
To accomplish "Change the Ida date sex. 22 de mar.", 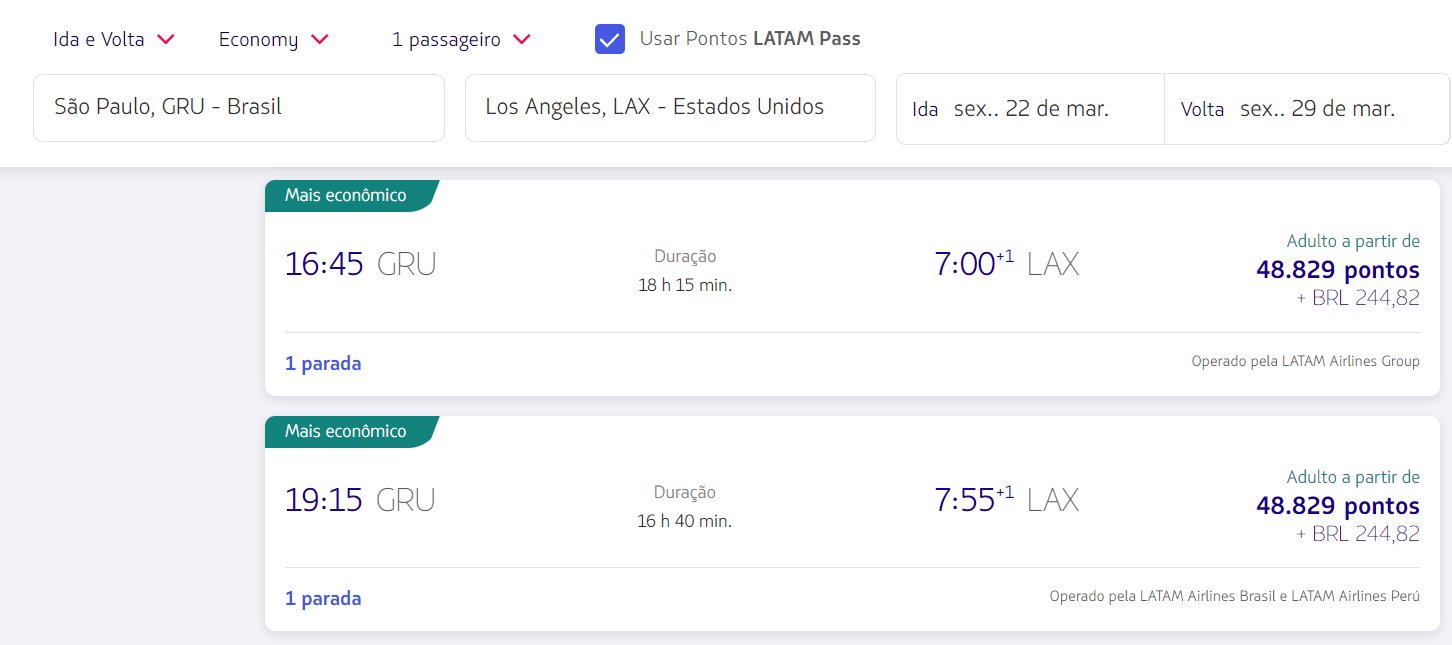I will click(1030, 109).
